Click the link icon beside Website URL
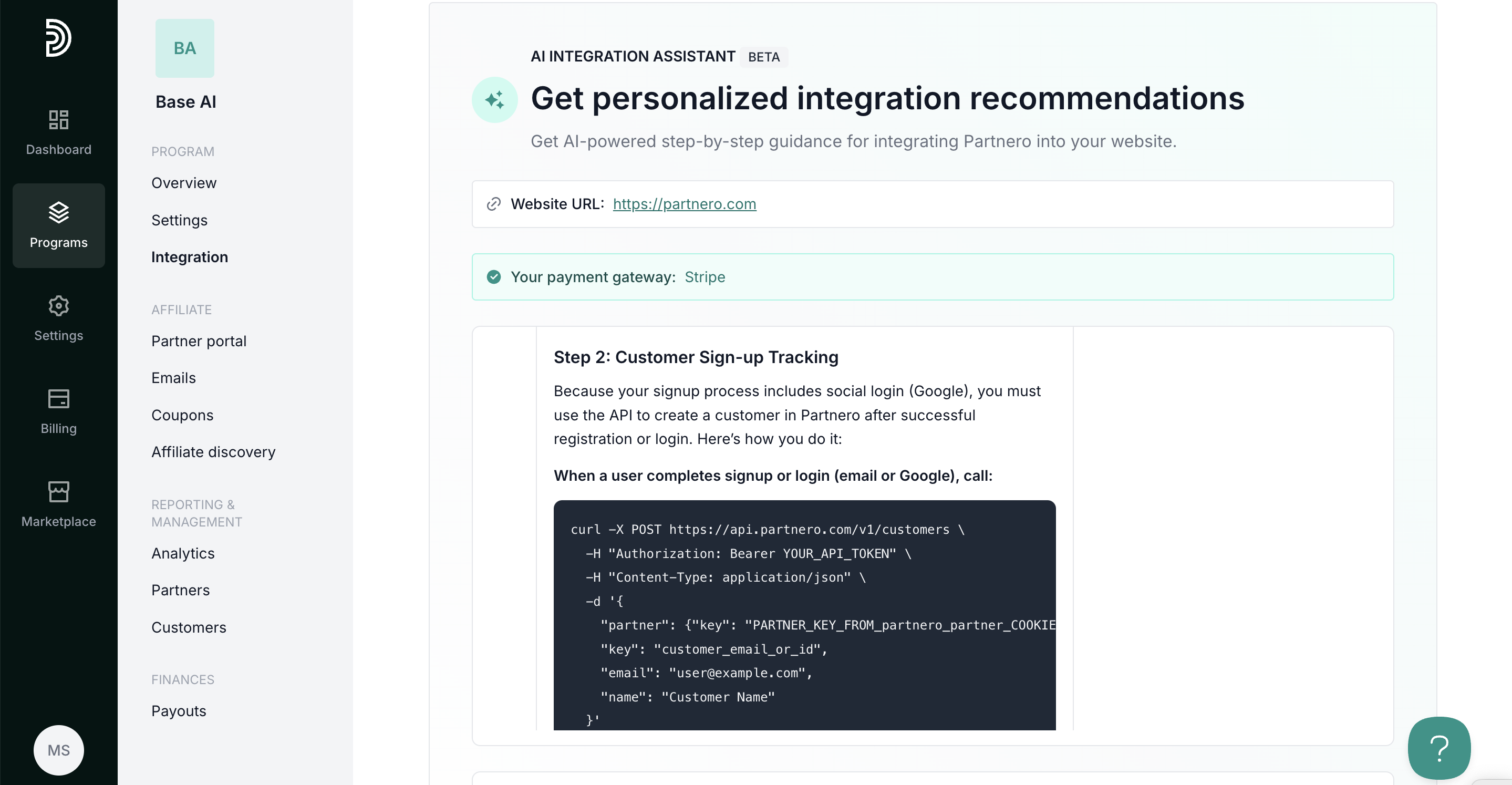1512x785 pixels. (x=494, y=204)
